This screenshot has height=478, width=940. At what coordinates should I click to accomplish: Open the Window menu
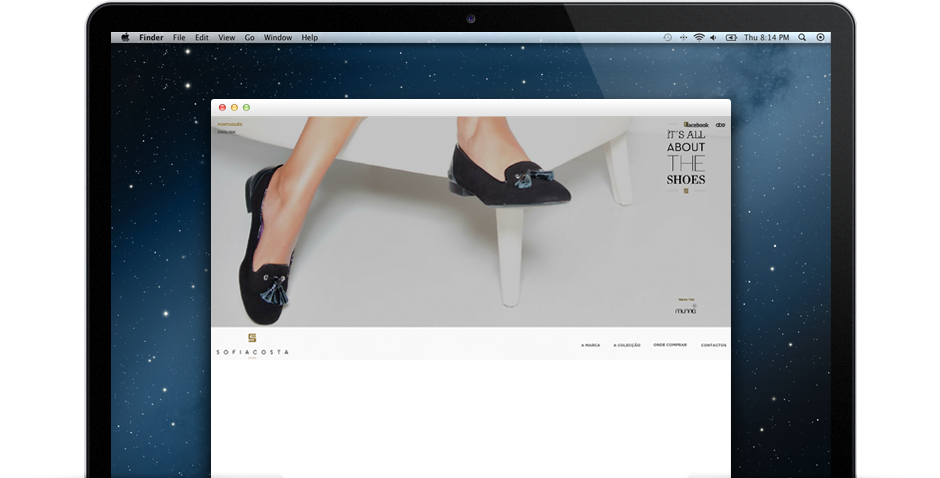278,37
